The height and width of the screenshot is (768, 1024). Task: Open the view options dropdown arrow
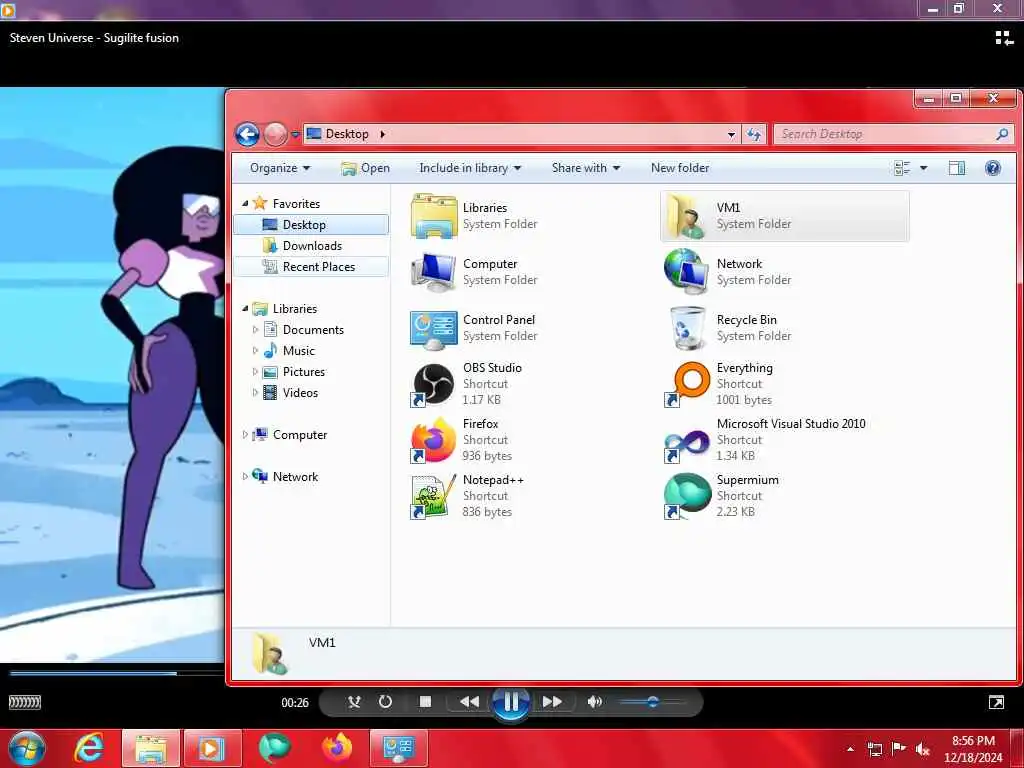923,168
